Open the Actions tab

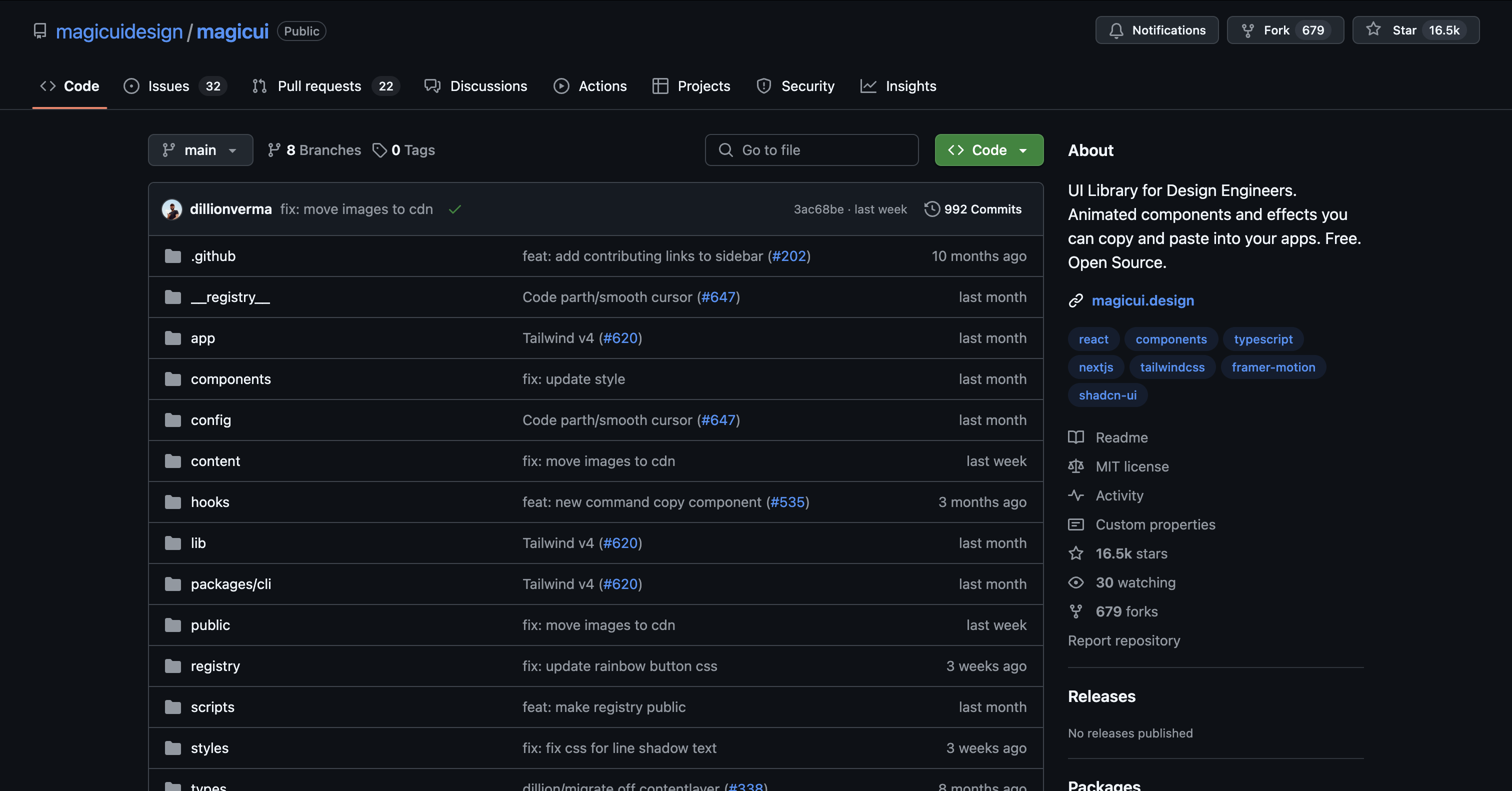590,86
